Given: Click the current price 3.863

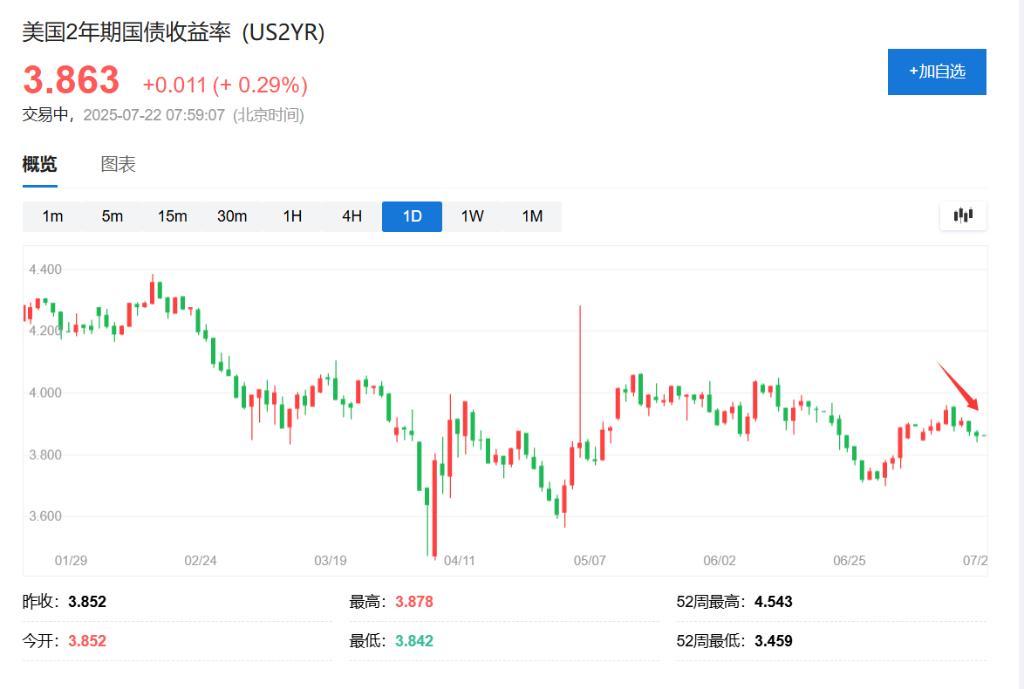Looking at the screenshot, I should (x=72, y=80).
